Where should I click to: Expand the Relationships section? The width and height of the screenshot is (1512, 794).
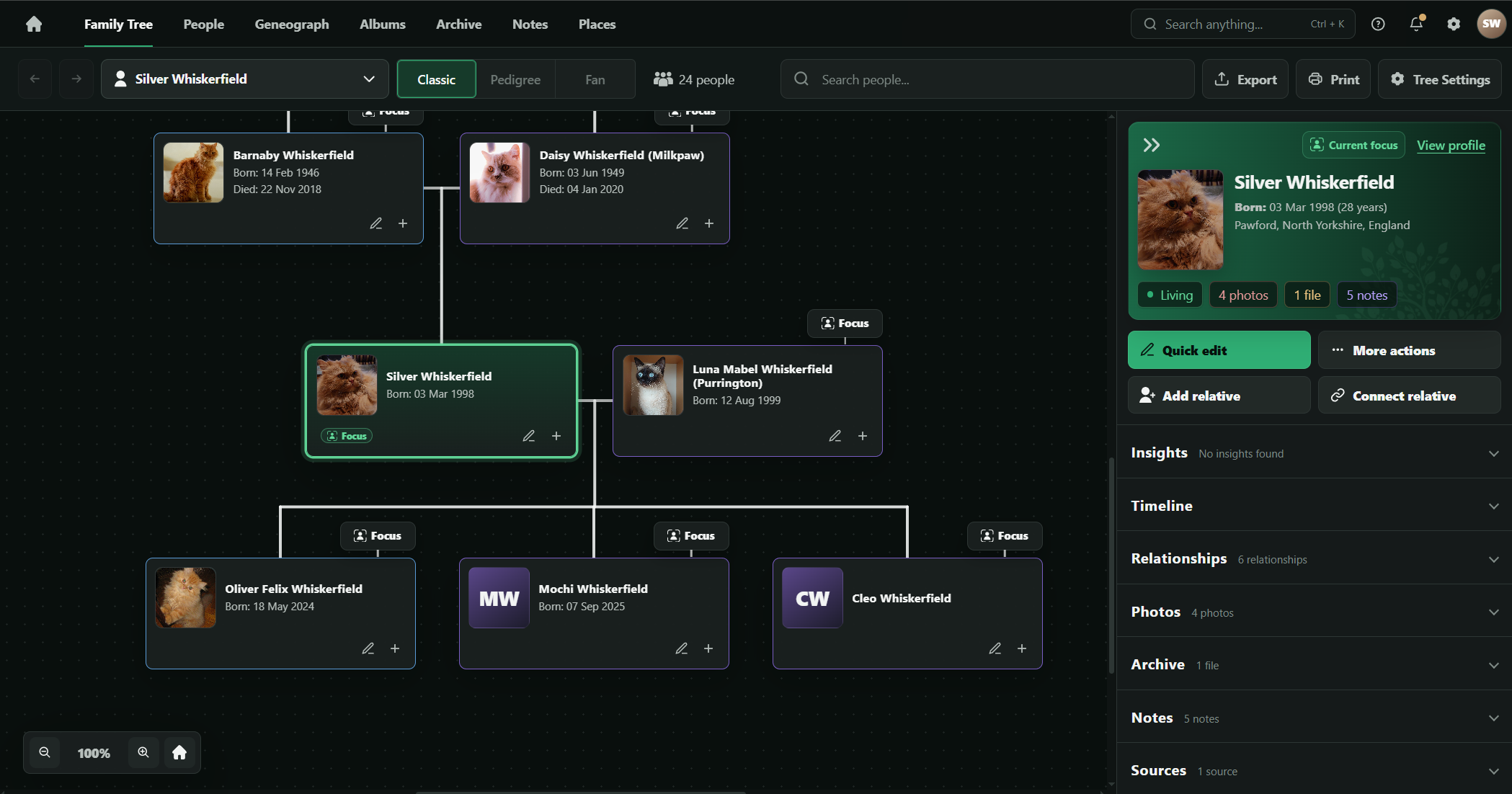tap(1314, 558)
